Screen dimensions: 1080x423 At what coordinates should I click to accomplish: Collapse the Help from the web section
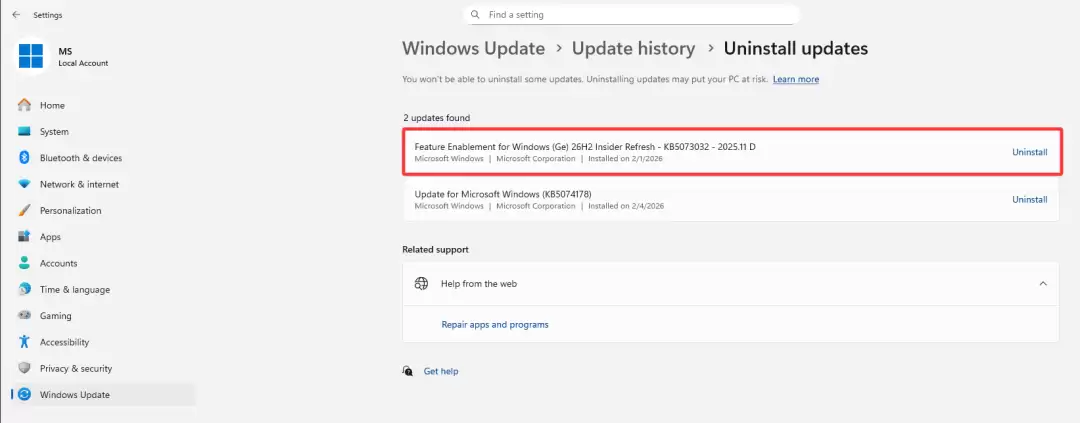point(1043,283)
